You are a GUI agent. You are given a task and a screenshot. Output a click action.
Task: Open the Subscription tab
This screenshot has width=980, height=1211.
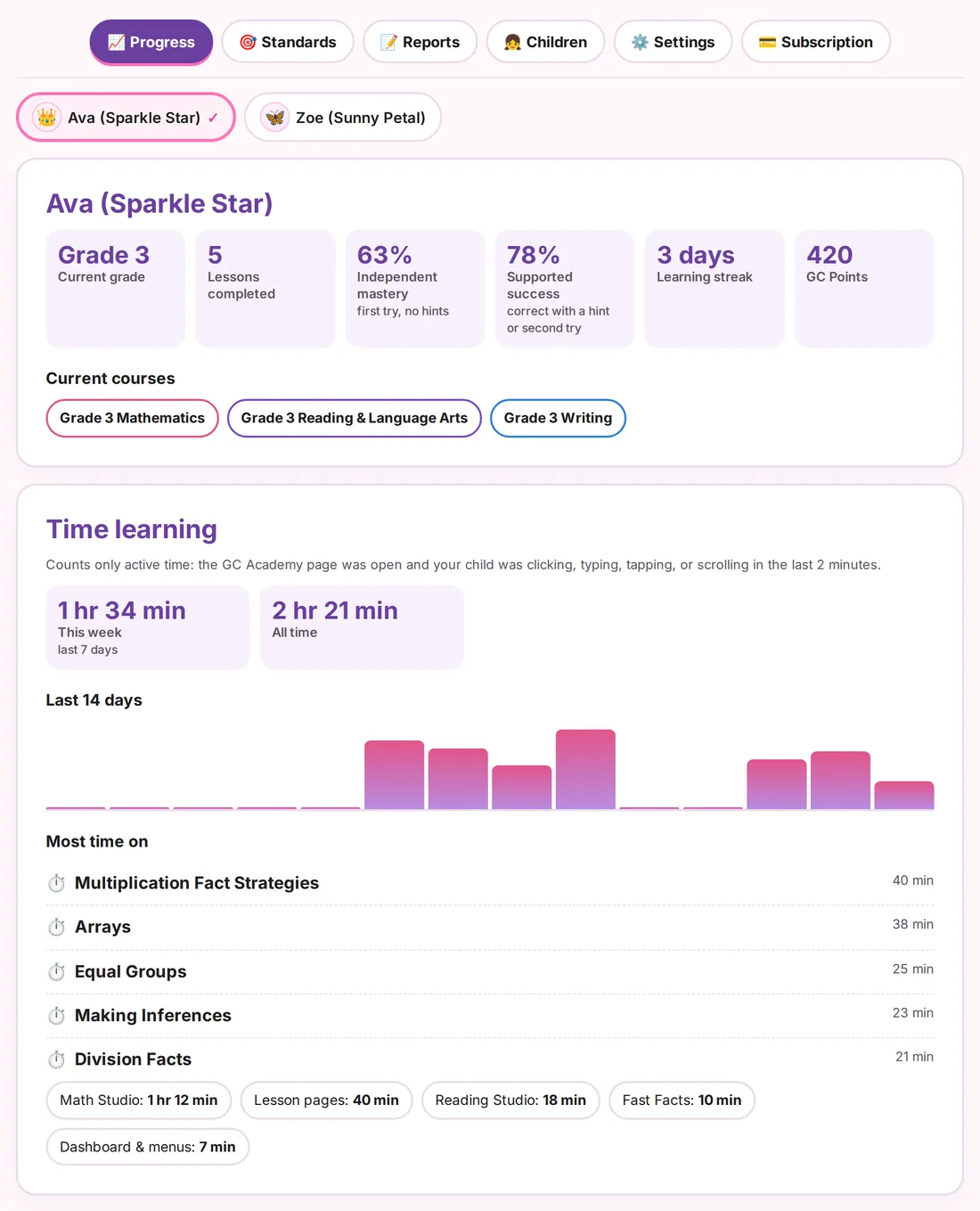coord(815,42)
